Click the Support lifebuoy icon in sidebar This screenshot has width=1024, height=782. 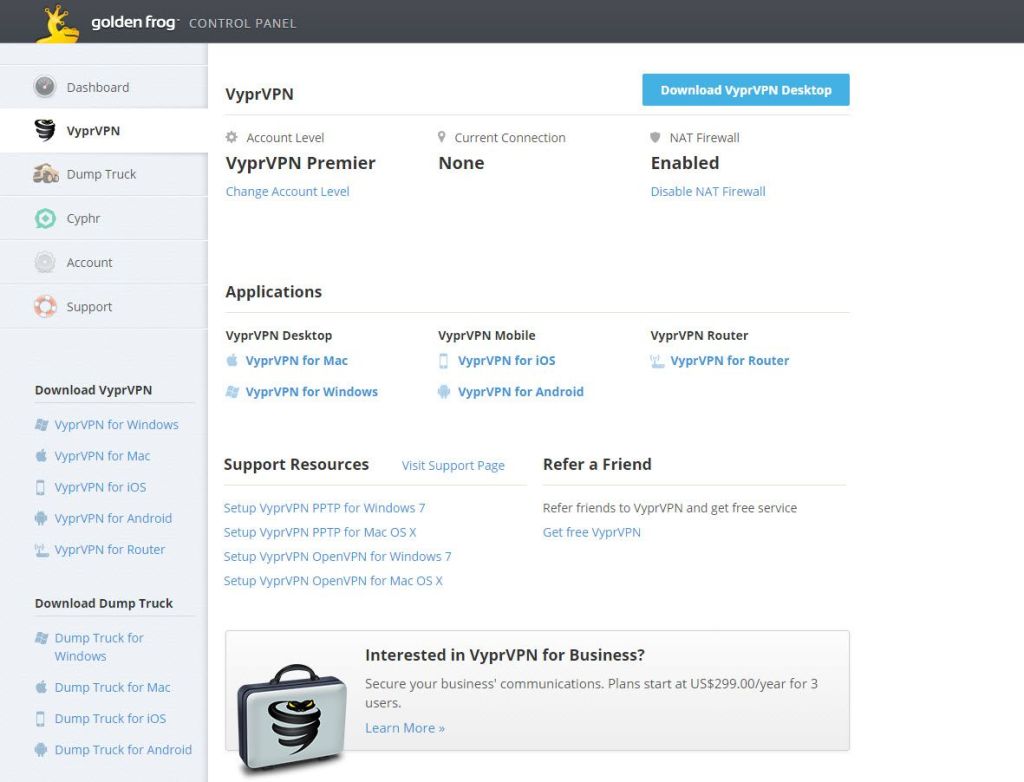[x=45, y=306]
